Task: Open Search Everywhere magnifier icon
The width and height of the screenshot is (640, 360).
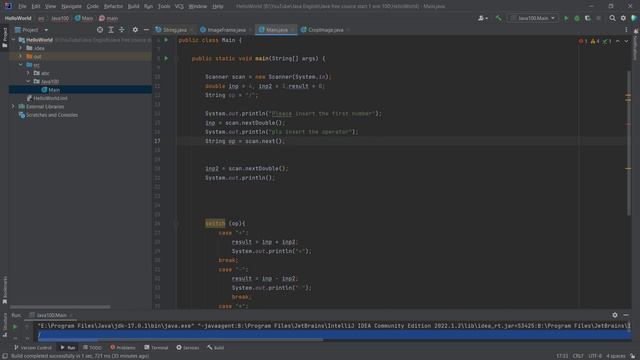Action: click(x=612, y=18)
